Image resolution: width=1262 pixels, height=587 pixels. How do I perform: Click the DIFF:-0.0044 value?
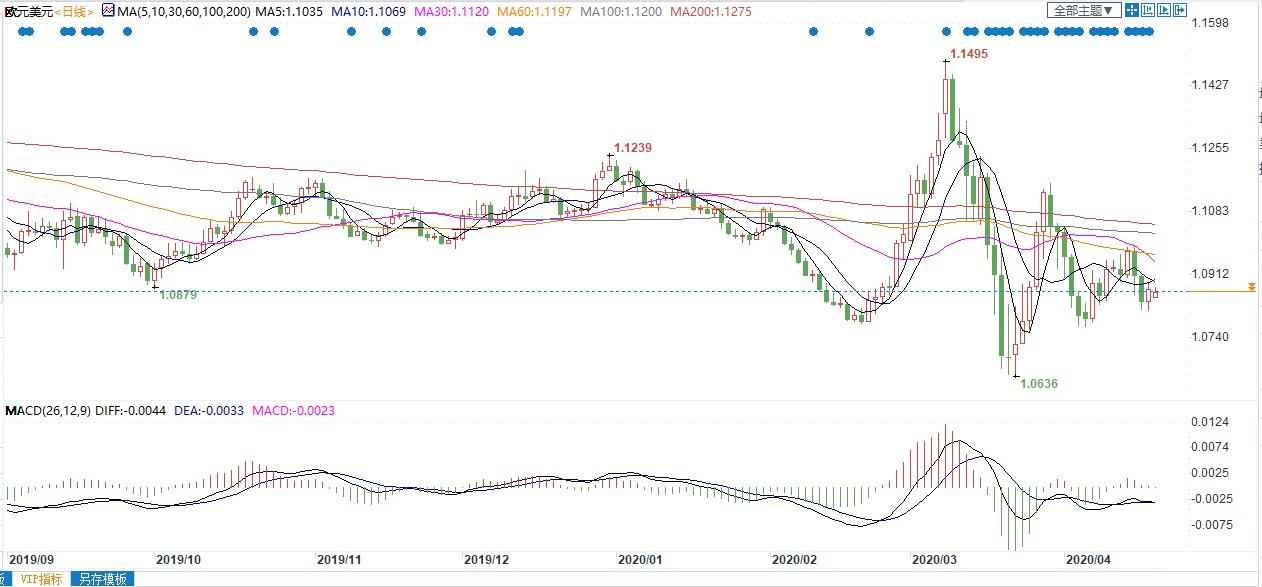pos(131,412)
